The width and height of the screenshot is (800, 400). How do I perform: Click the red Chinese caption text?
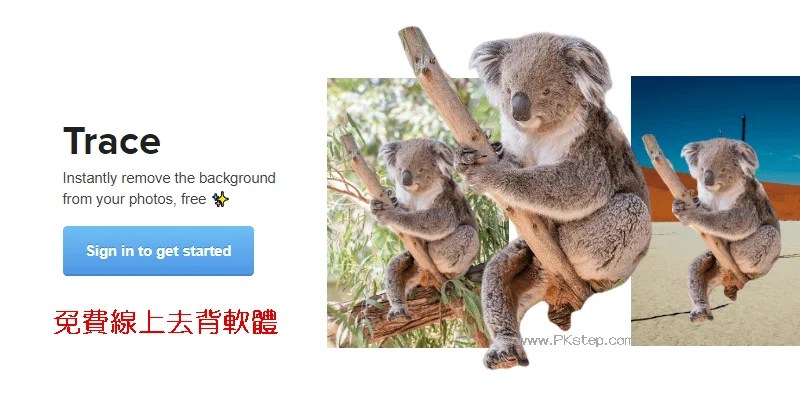[166, 321]
